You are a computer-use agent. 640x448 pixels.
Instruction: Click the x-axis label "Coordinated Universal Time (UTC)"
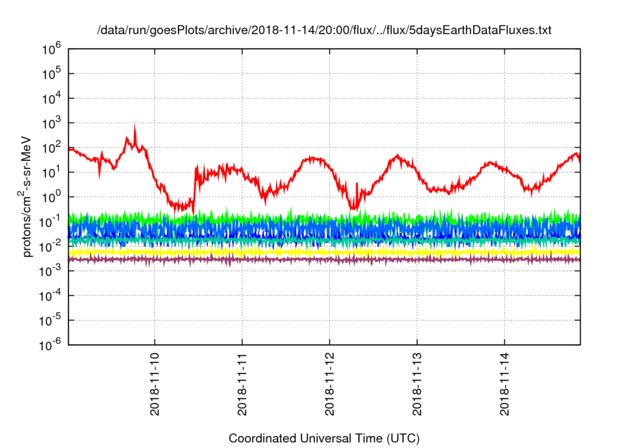324,438
